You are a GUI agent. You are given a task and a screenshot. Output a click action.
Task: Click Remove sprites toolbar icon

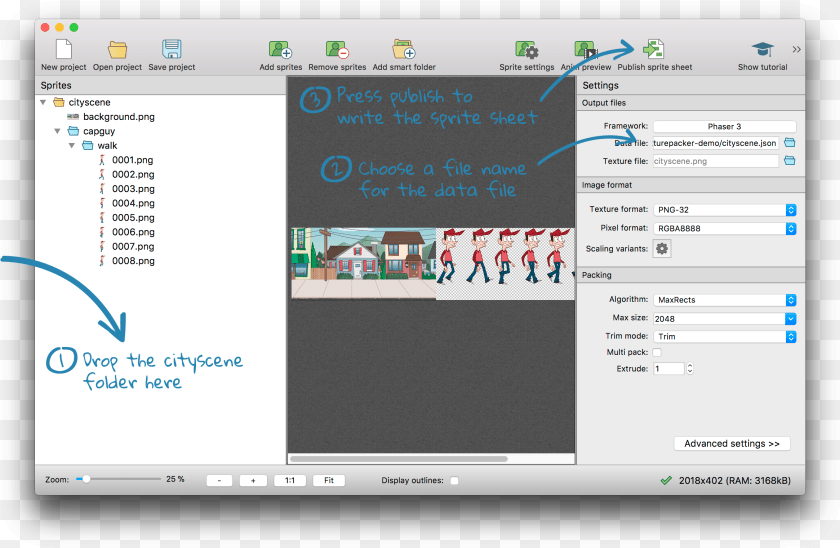tap(337, 50)
